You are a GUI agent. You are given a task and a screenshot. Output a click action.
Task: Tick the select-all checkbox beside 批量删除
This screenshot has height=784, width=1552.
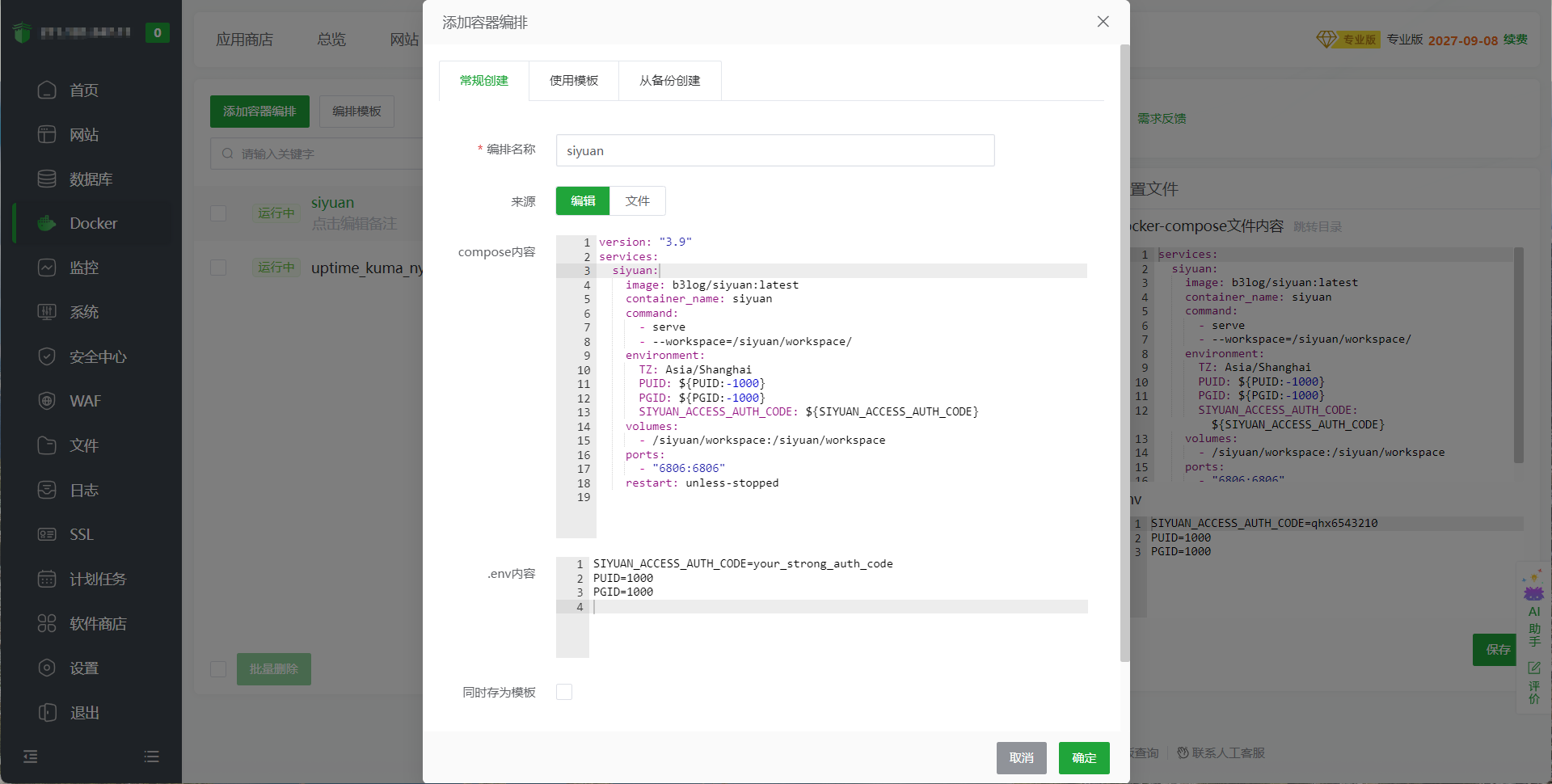coord(218,669)
